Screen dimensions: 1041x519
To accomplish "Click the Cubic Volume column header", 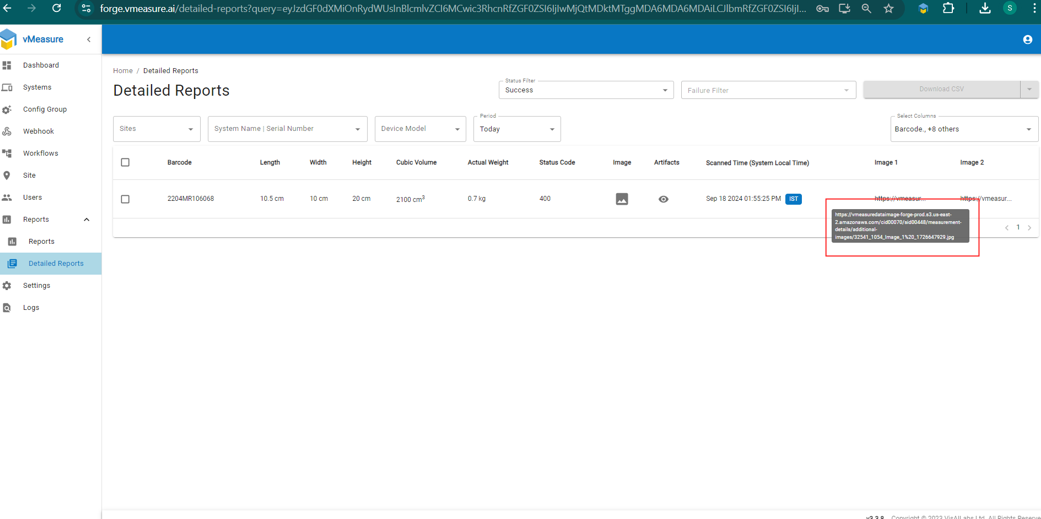I will [x=417, y=162].
